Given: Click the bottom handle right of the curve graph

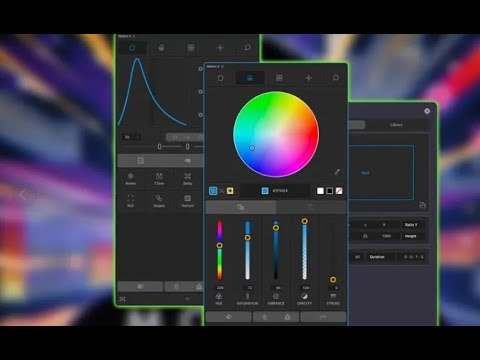Looking at the screenshot, I should [200, 115].
